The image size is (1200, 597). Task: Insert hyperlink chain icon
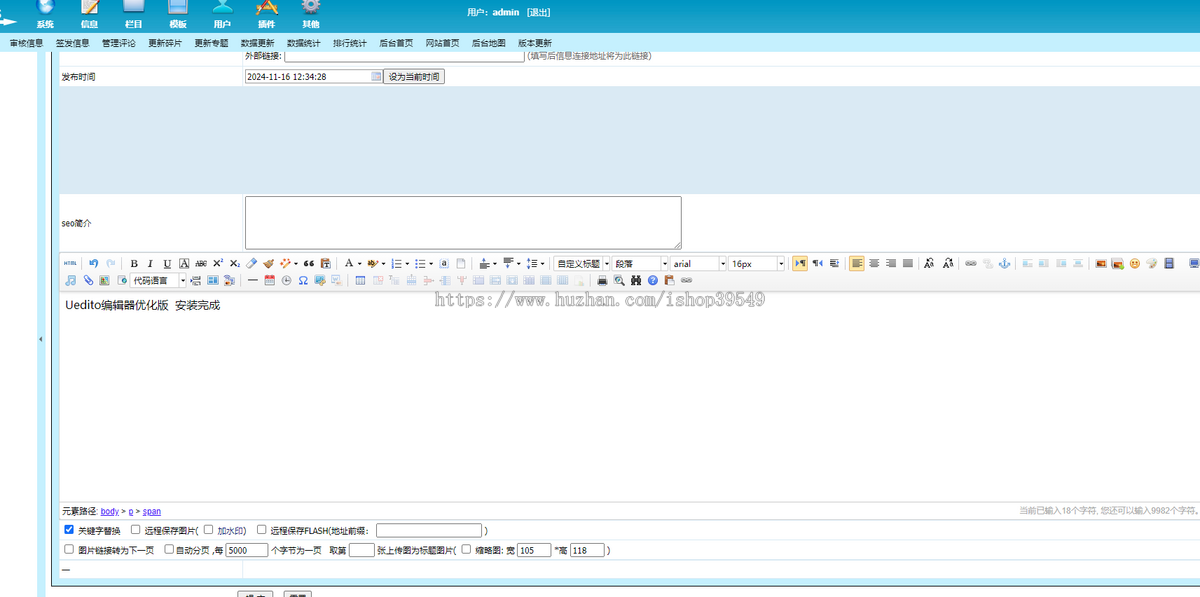click(970, 263)
